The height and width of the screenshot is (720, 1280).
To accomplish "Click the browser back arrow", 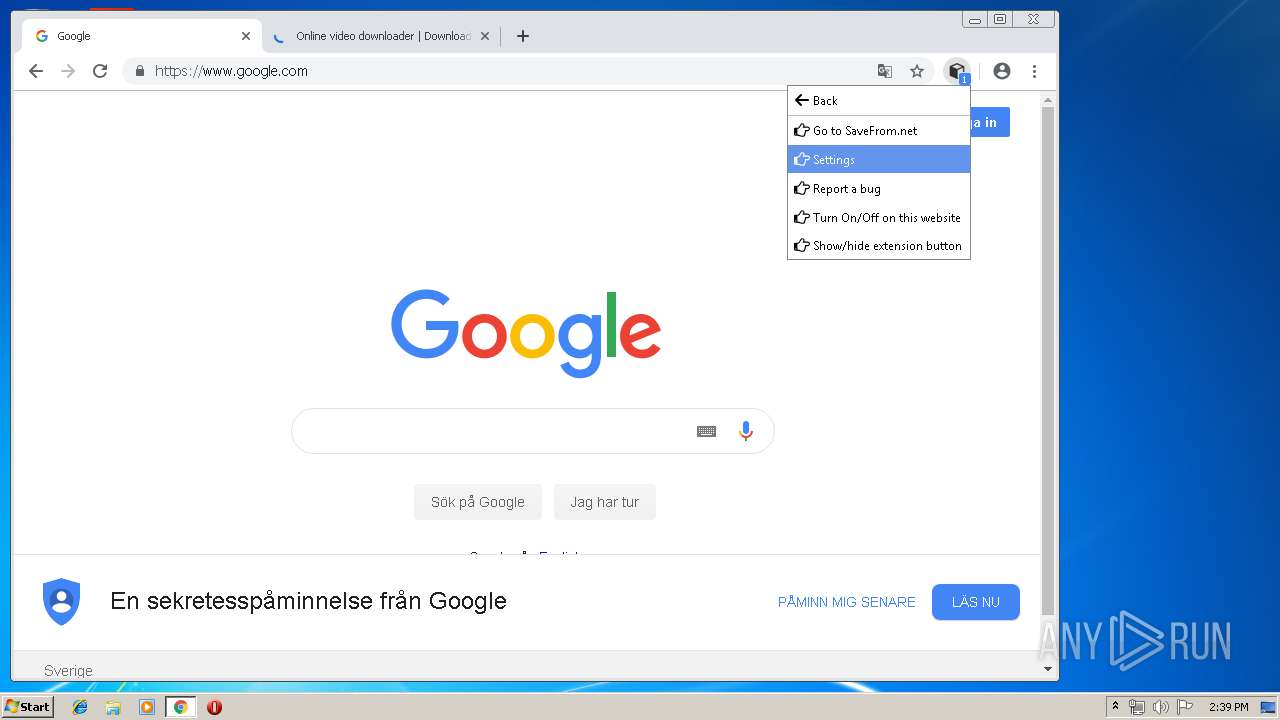I will pos(36,71).
